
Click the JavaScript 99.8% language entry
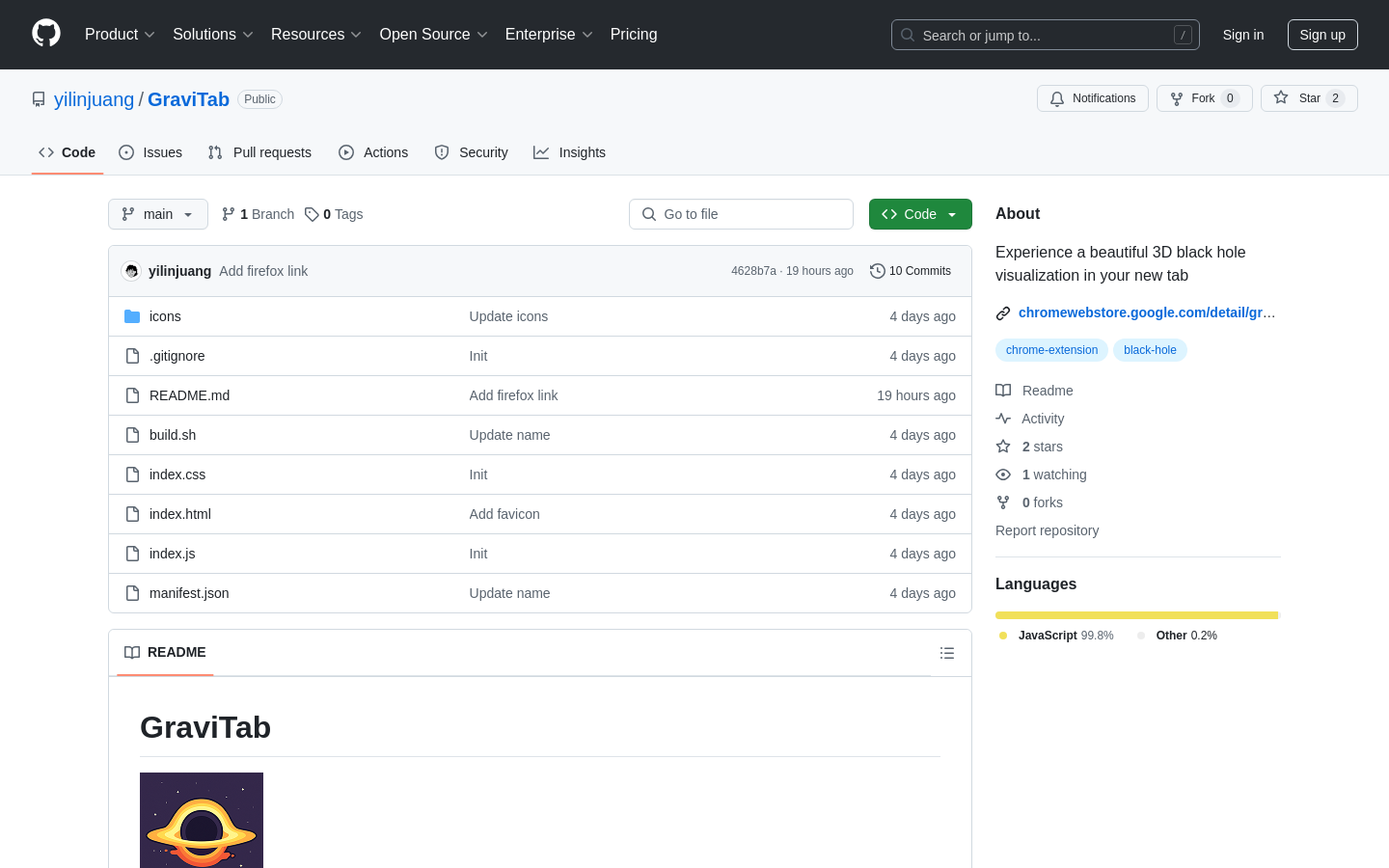(x=1056, y=636)
